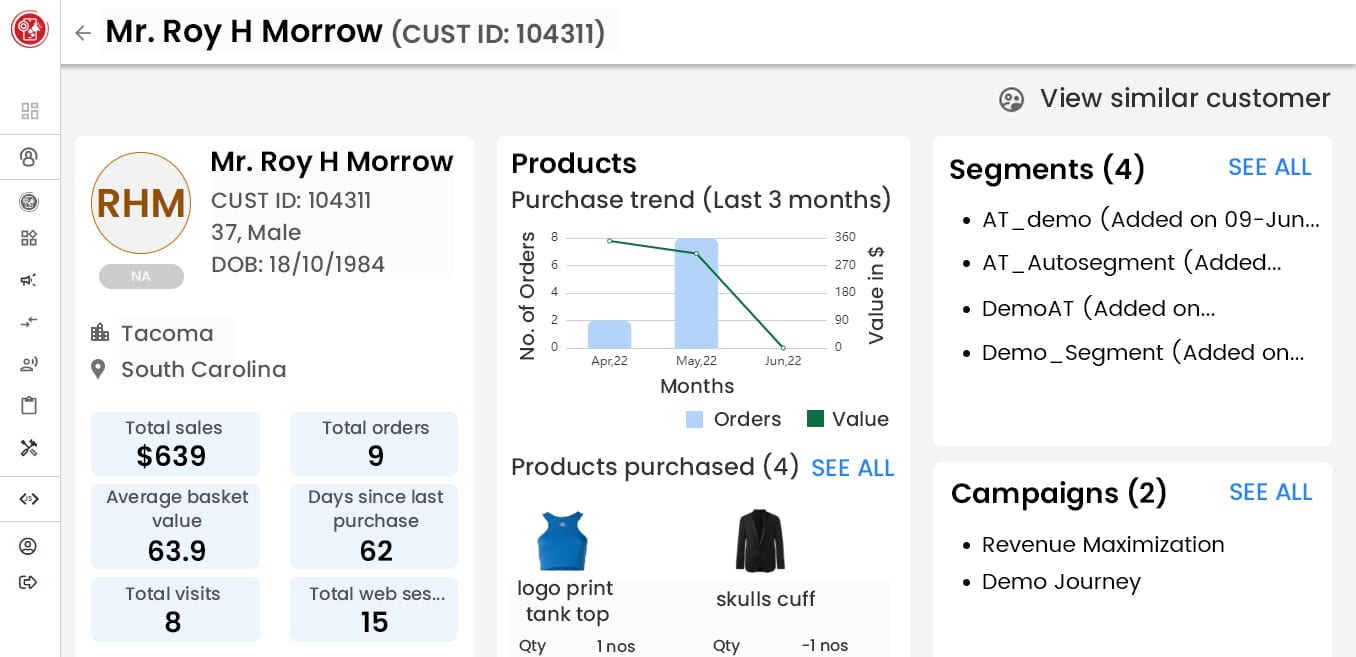The image size is (1356, 657).
Task: Open the clipboard sidebar icon
Action: coord(29,405)
